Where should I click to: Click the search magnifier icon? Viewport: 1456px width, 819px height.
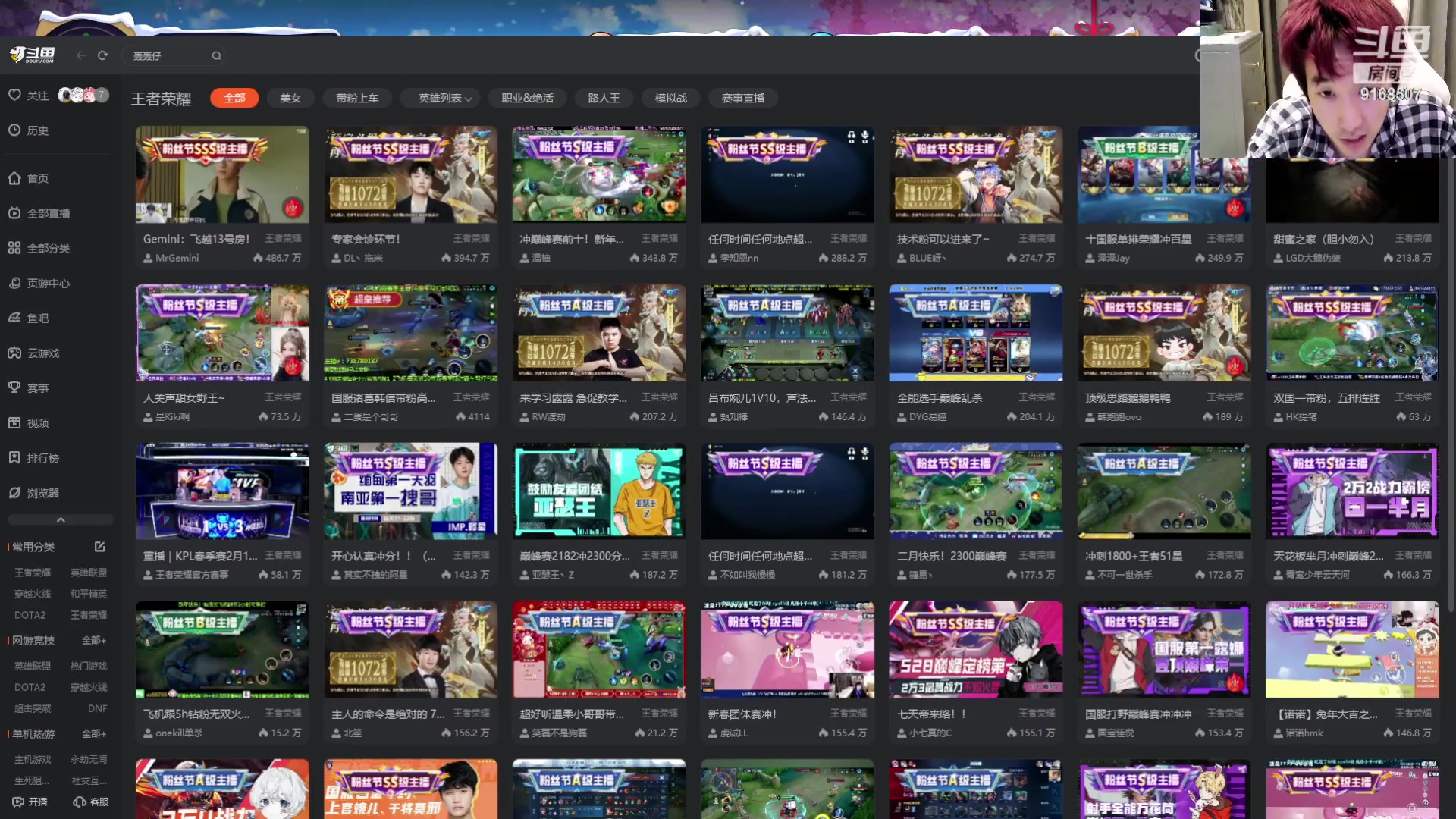(x=216, y=55)
